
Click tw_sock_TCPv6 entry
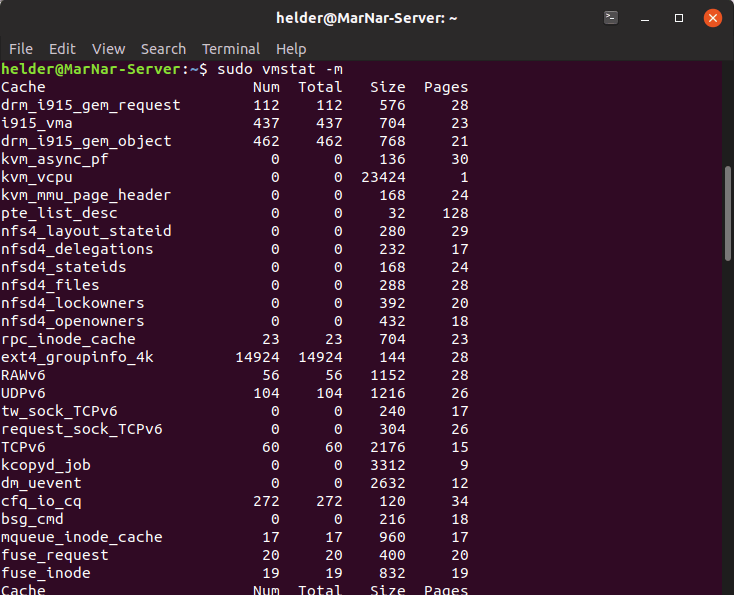[59, 411]
